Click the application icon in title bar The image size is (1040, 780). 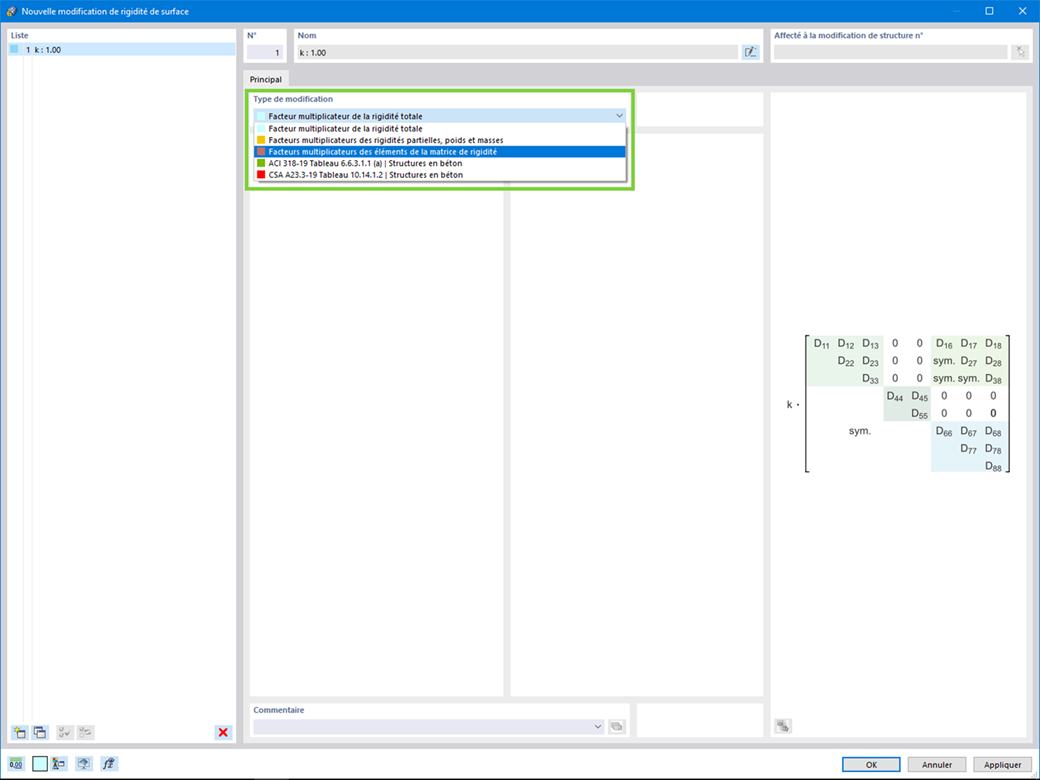click(11, 11)
